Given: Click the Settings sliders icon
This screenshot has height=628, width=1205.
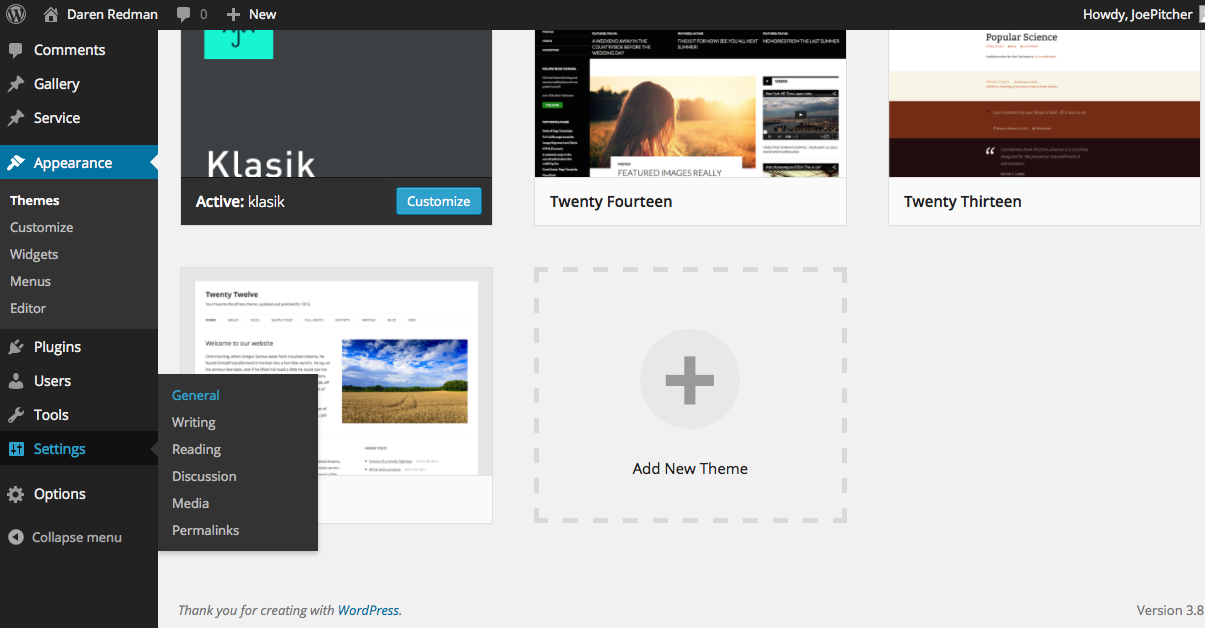Looking at the screenshot, I should (x=16, y=449).
